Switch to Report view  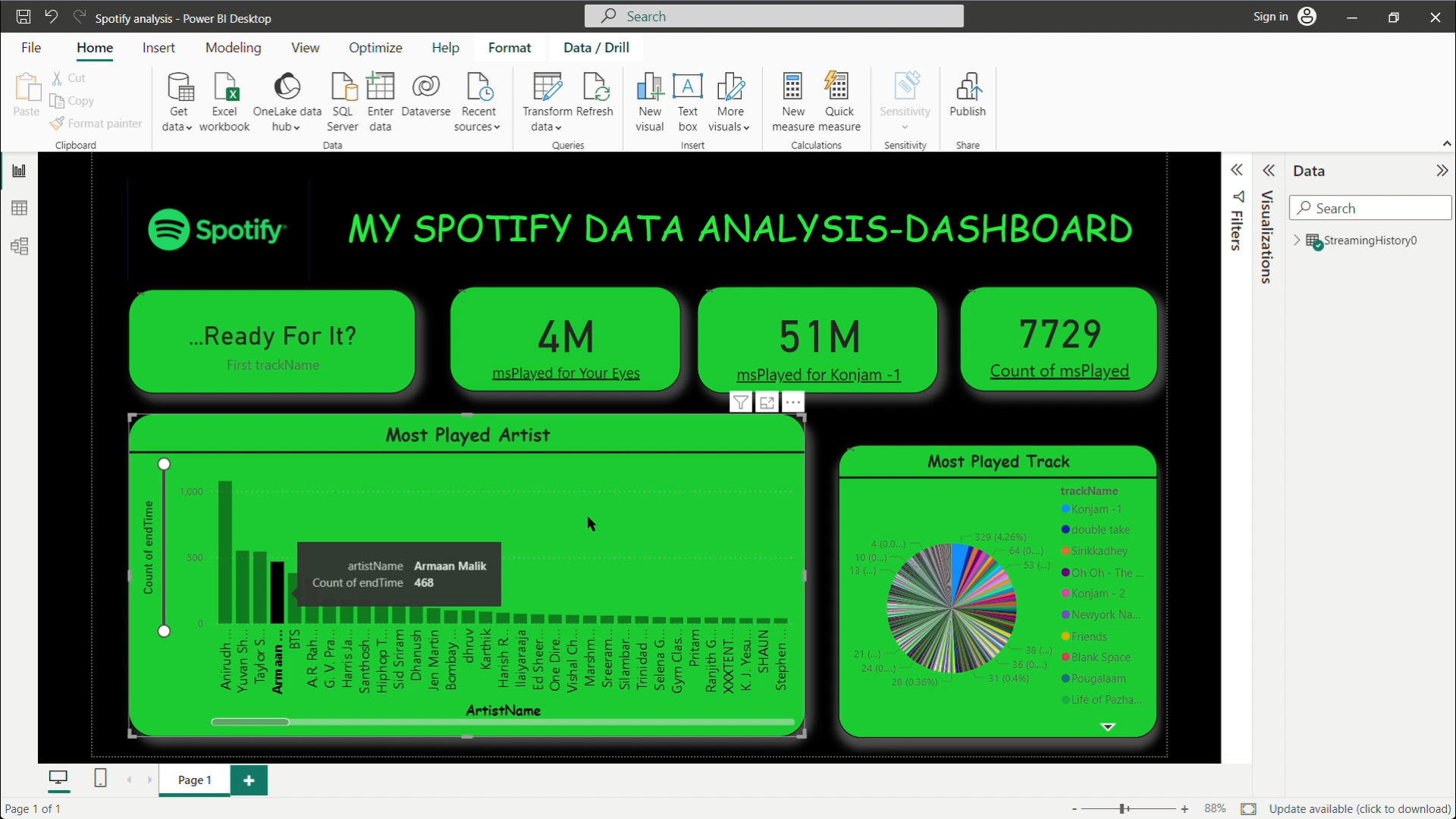point(19,171)
